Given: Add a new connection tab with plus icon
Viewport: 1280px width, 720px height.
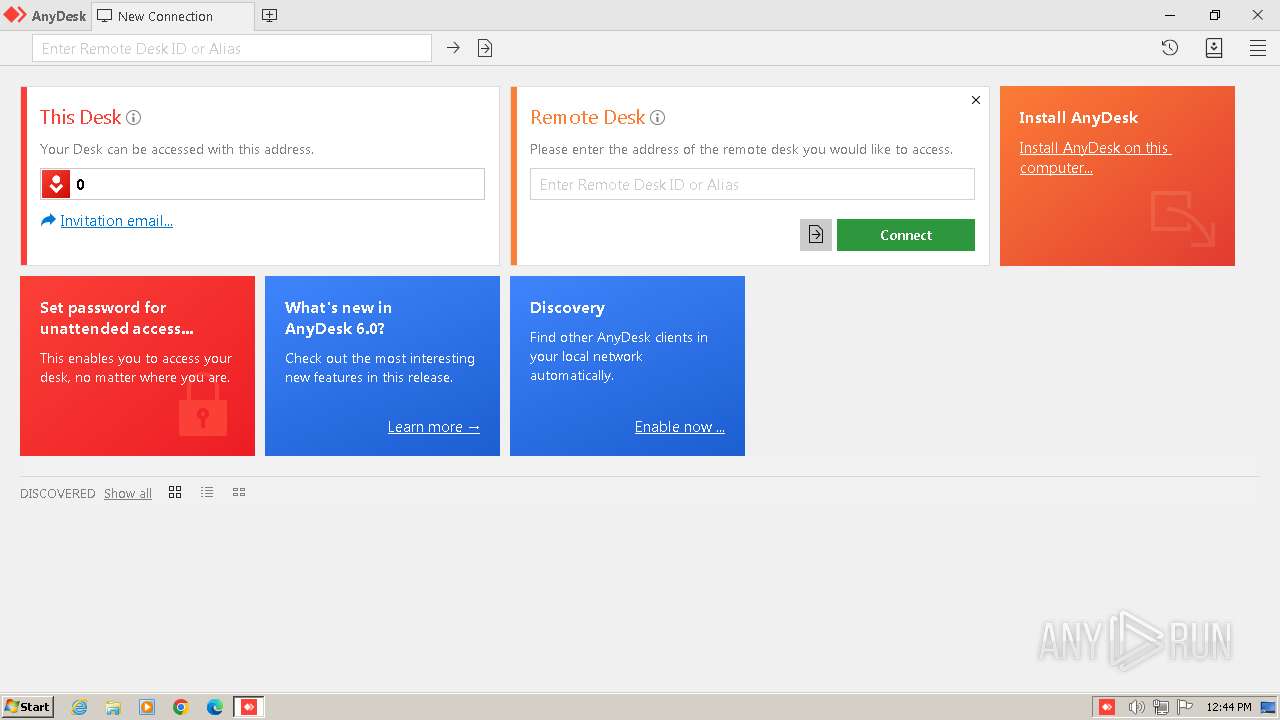Looking at the screenshot, I should pos(269,16).
